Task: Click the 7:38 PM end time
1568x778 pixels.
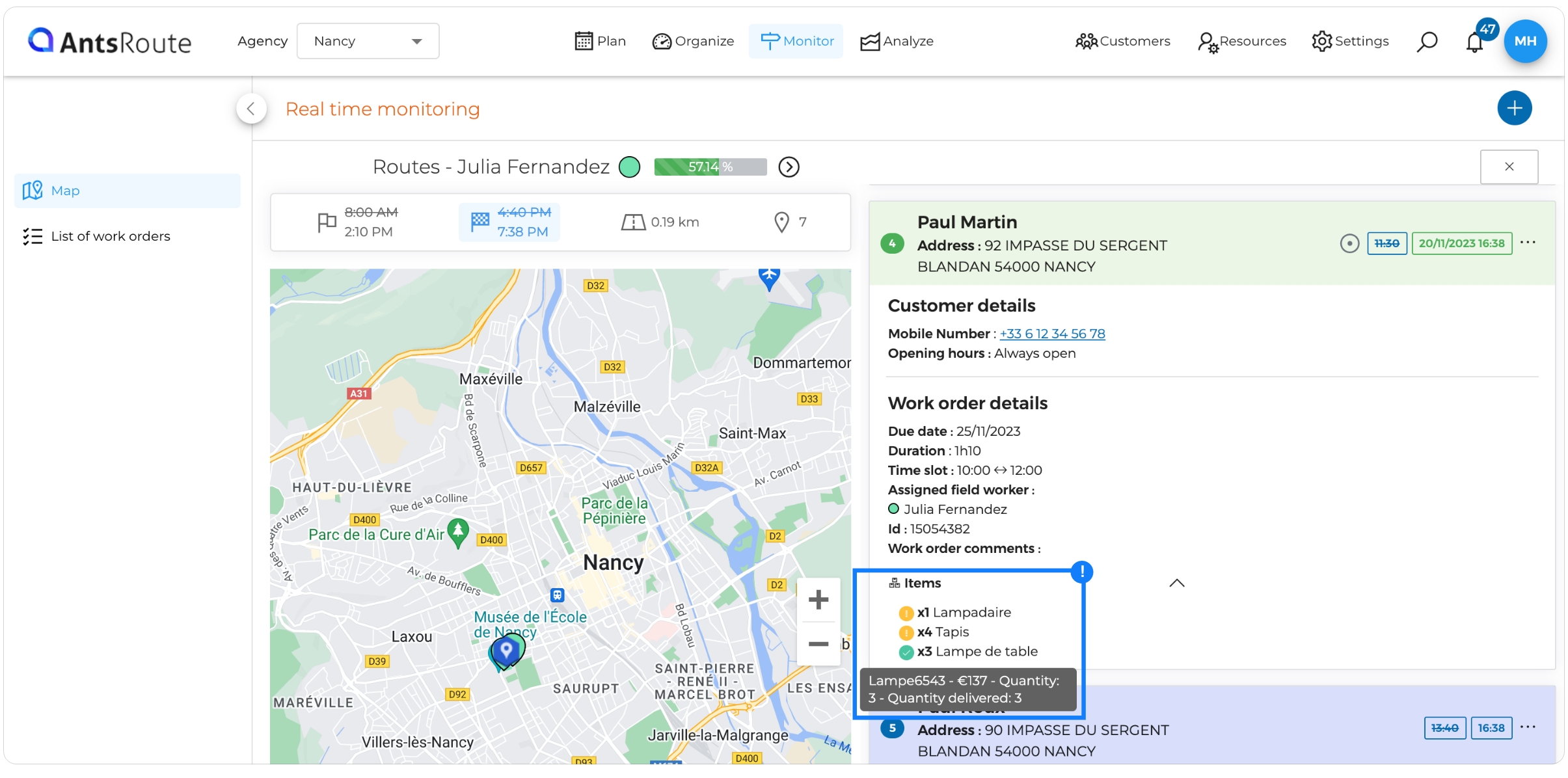Action: coord(522,232)
